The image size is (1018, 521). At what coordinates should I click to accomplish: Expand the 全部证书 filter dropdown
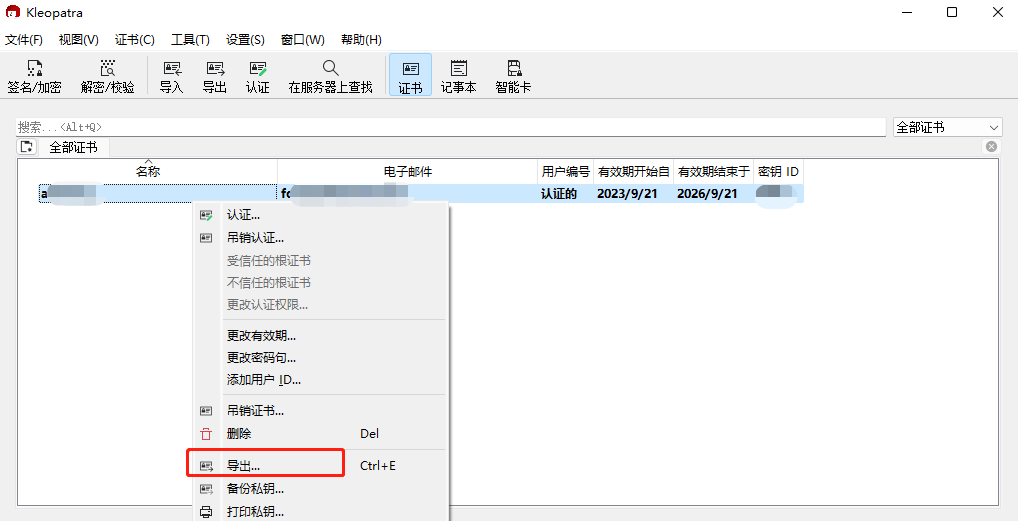[x=948, y=127]
